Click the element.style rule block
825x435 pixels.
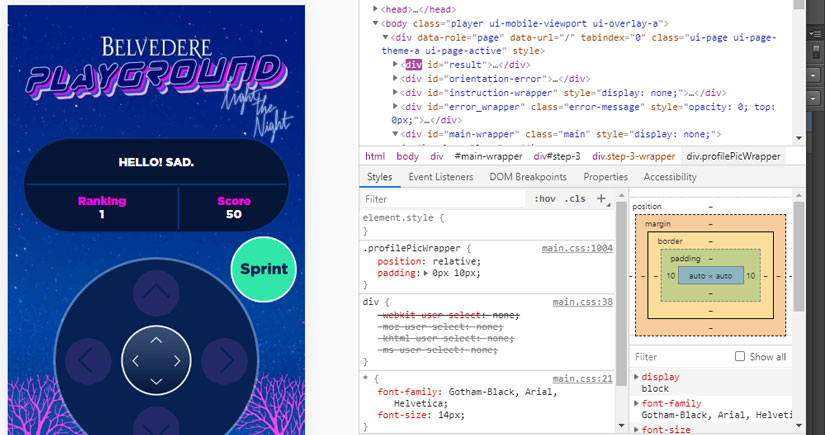coord(487,224)
